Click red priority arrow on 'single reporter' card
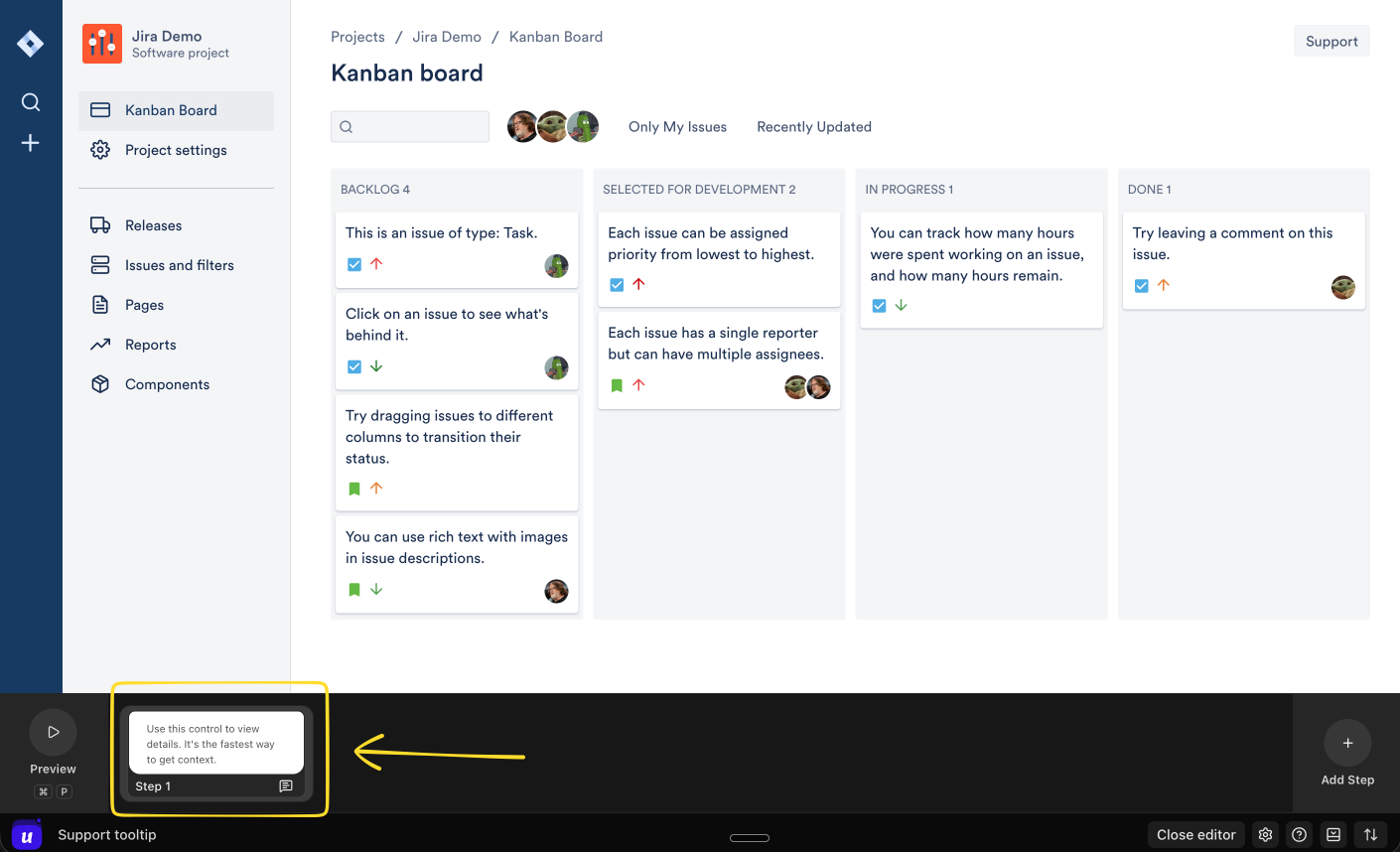The width and height of the screenshot is (1400, 852). (x=638, y=385)
